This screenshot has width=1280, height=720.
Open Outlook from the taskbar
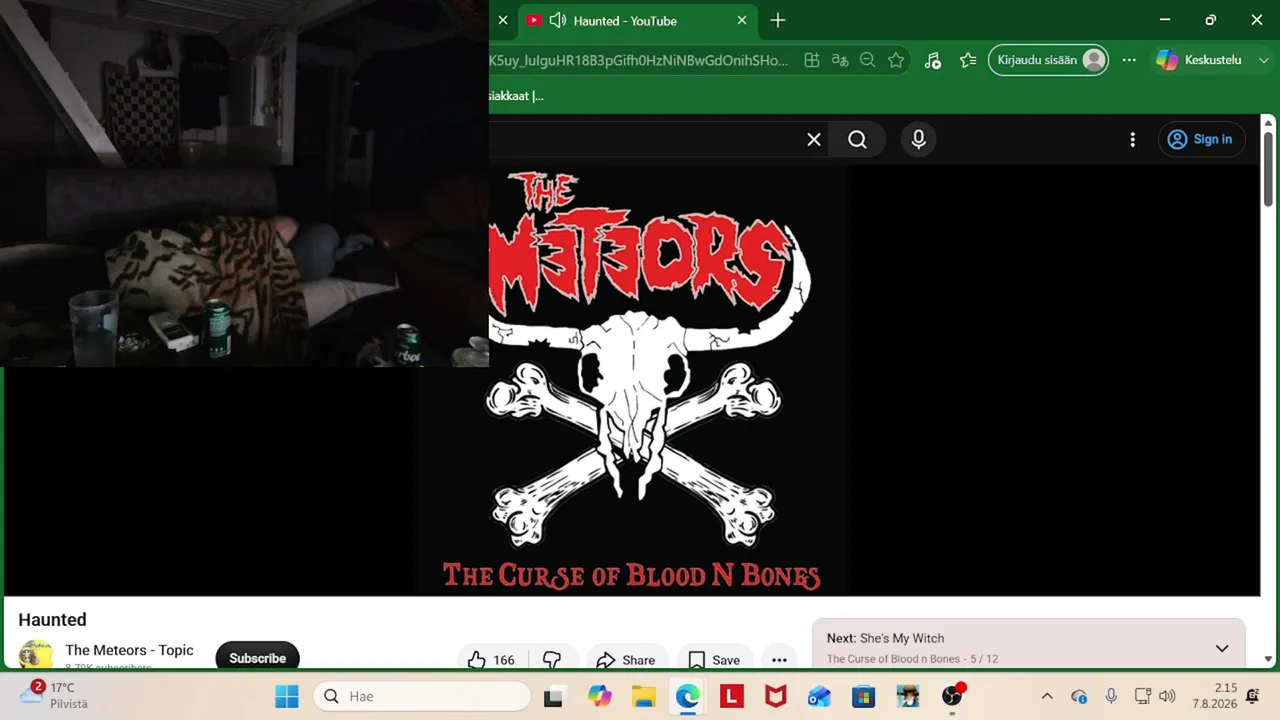(819, 696)
